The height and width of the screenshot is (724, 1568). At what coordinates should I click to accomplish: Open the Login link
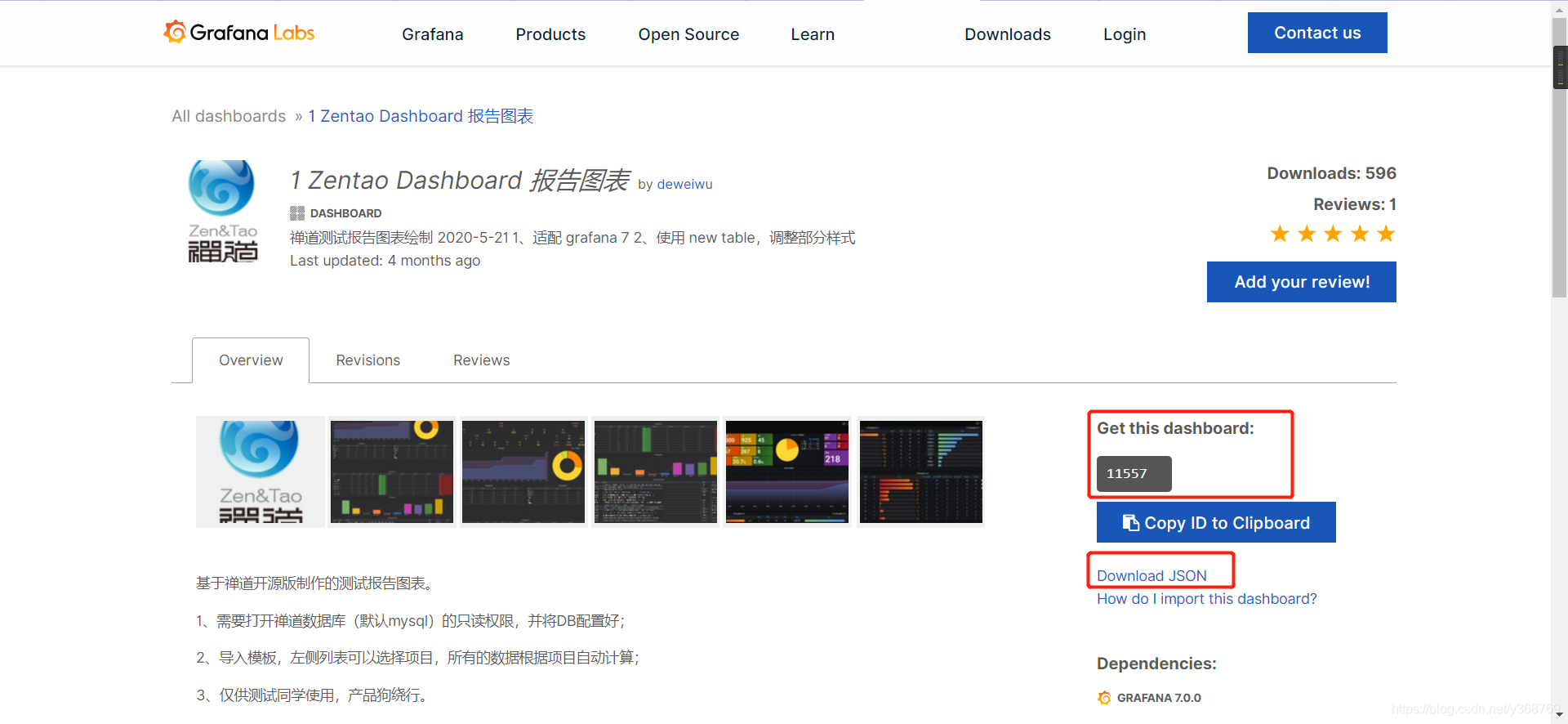pos(1125,34)
